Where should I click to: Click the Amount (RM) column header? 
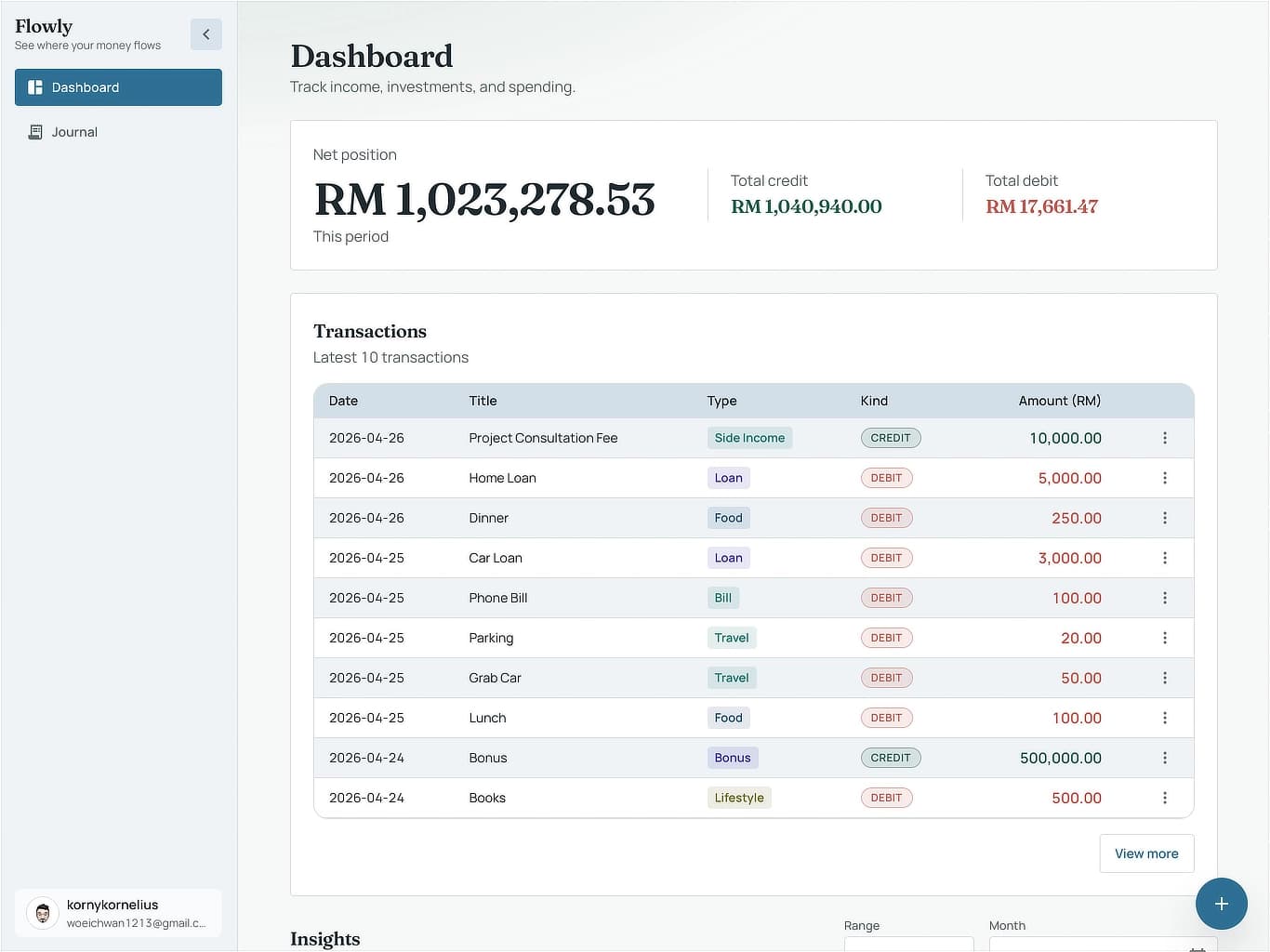pos(1060,401)
